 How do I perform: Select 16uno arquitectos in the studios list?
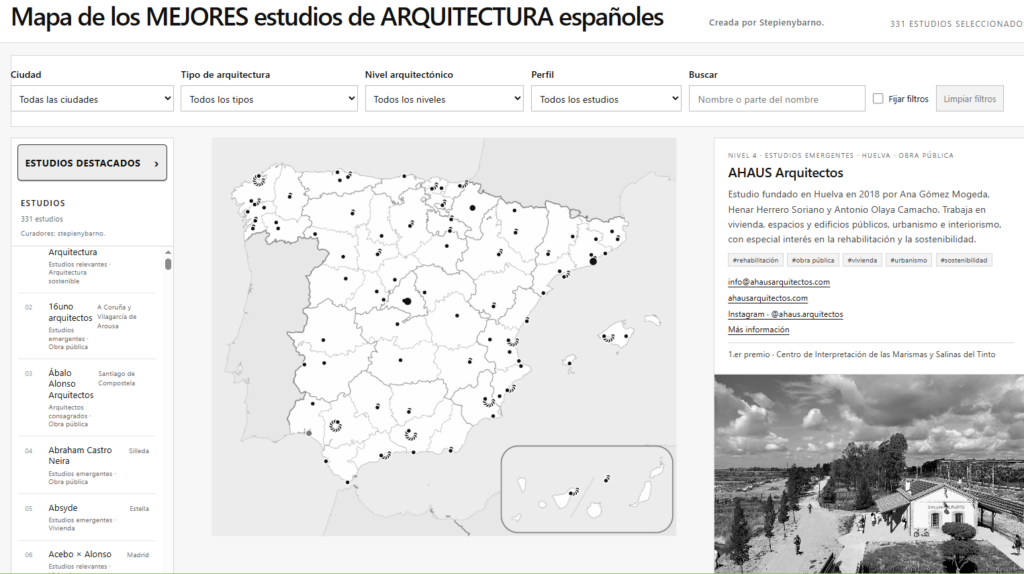pos(87,326)
